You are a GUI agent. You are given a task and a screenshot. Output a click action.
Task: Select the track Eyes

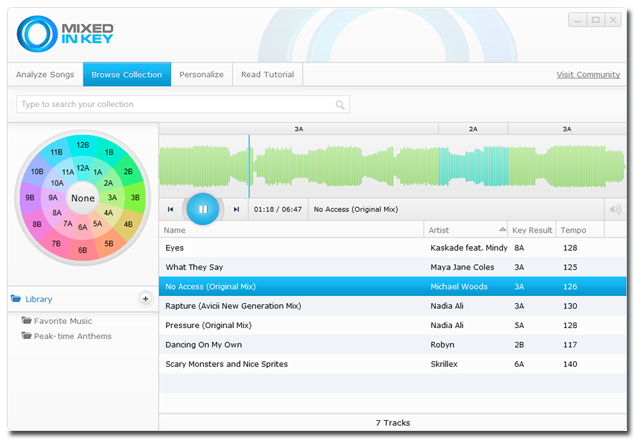click(x=393, y=248)
